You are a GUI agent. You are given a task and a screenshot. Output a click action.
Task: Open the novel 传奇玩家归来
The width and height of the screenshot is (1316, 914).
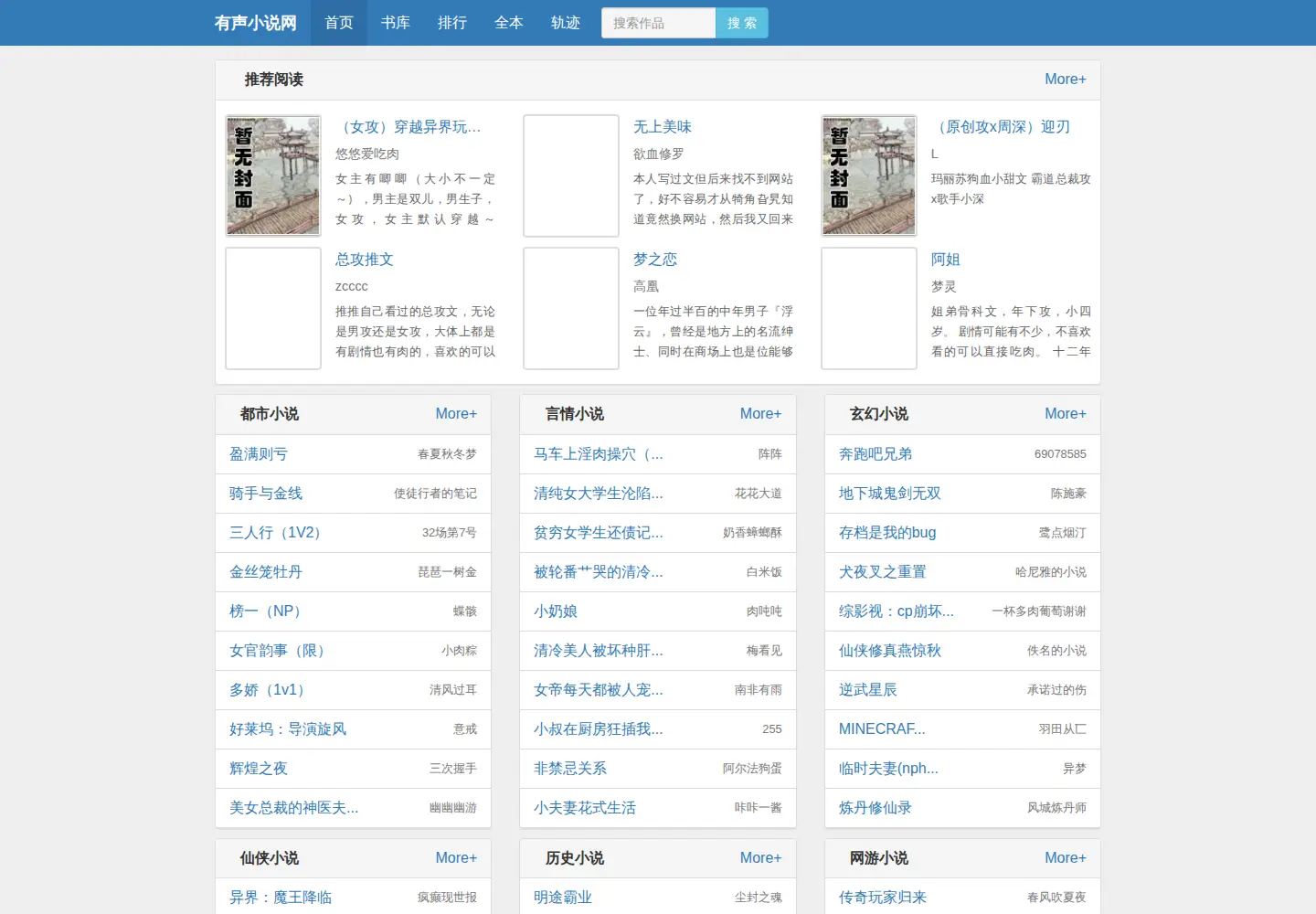tap(883, 898)
